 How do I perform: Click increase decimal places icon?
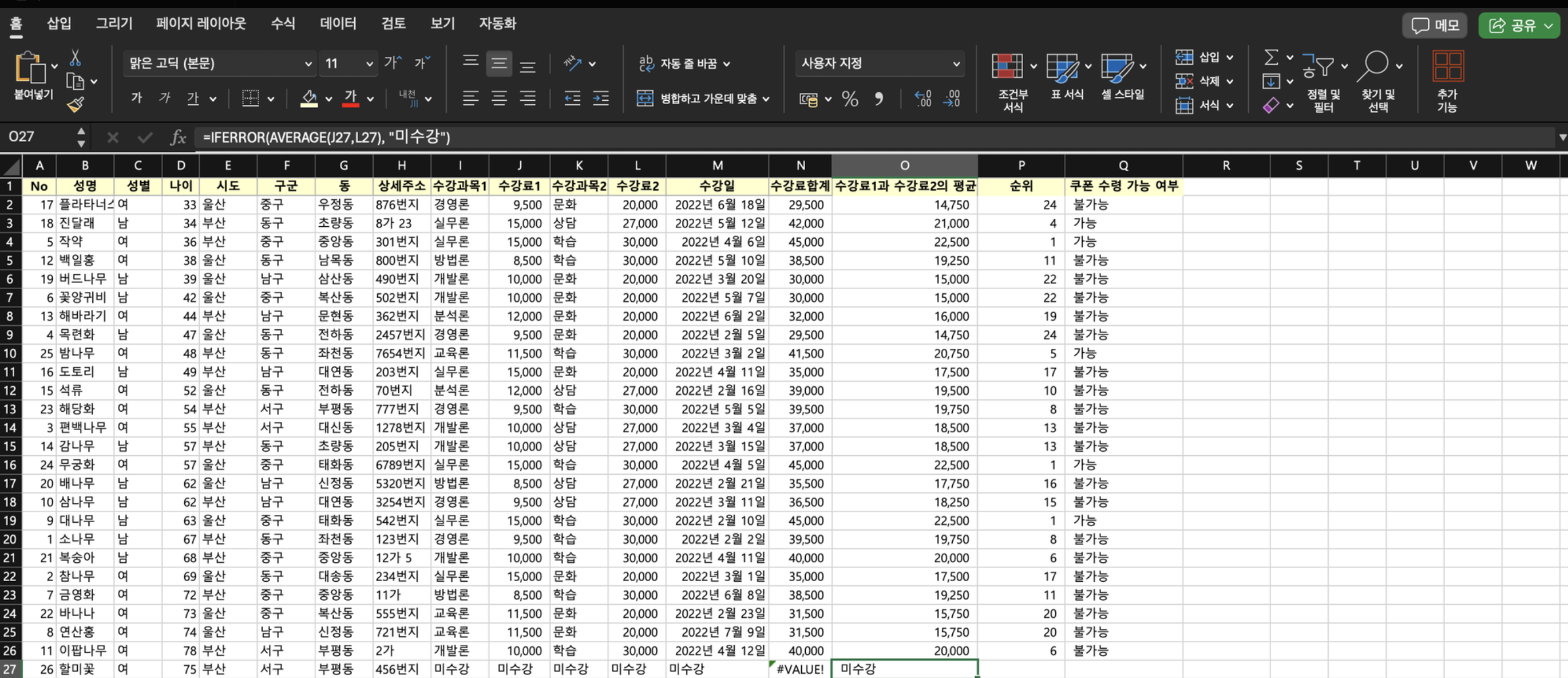(x=923, y=98)
